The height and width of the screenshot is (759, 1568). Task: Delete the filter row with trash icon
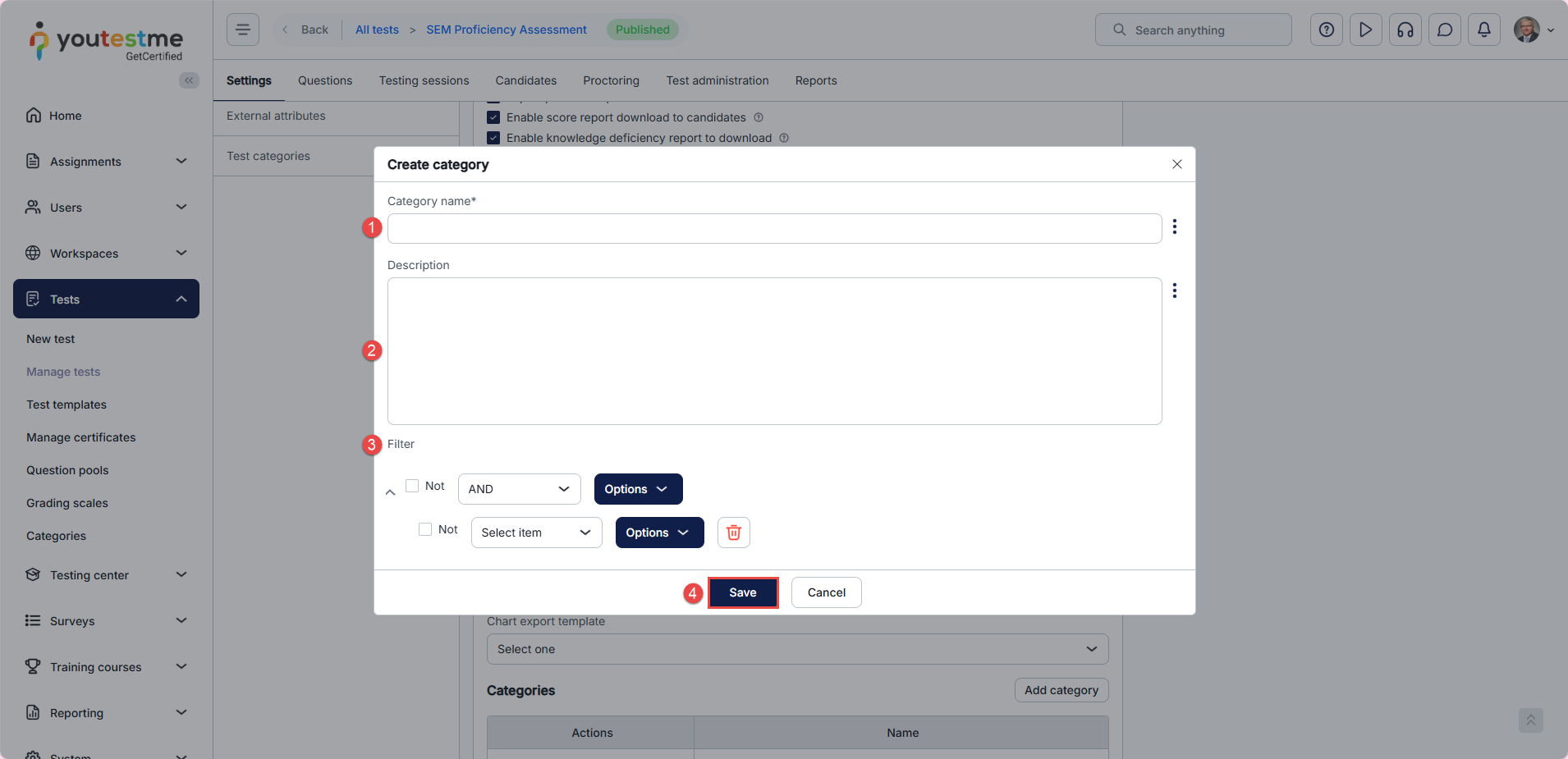733,533
